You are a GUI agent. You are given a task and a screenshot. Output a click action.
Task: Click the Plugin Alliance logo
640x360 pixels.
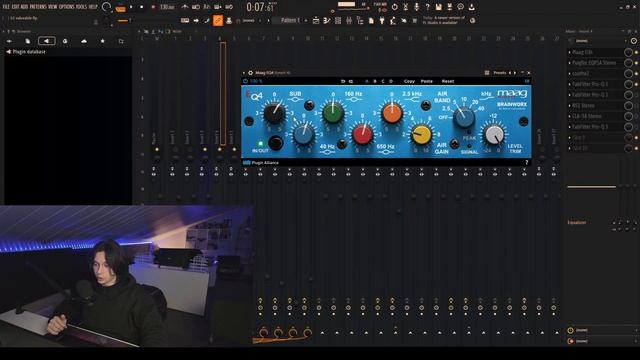261,162
